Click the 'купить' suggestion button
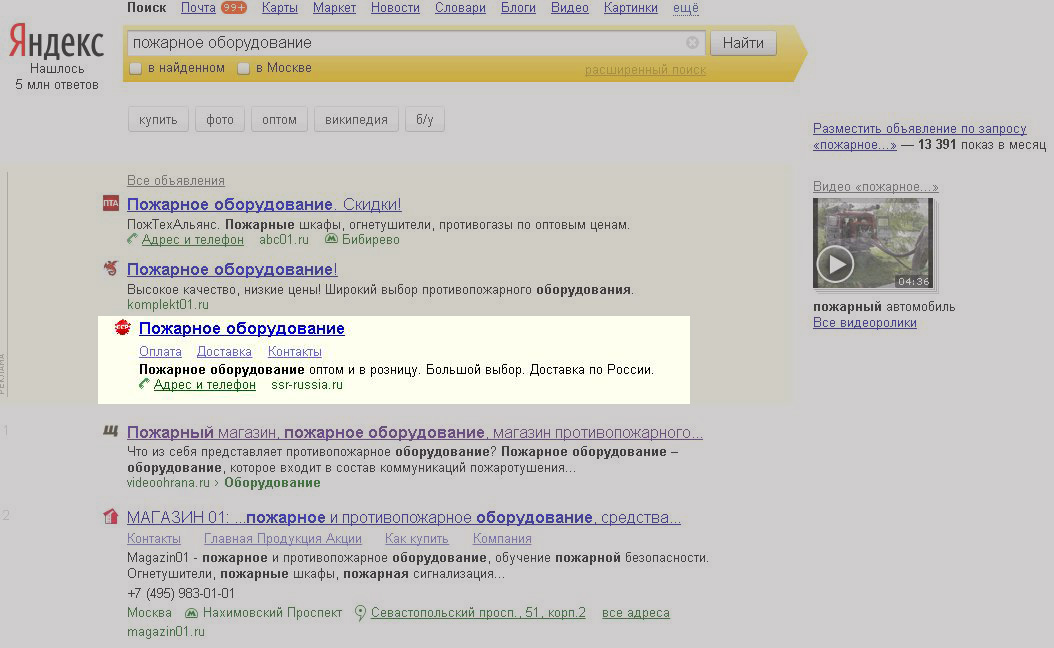The image size is (1054, 648). click(x=158, y=120)
